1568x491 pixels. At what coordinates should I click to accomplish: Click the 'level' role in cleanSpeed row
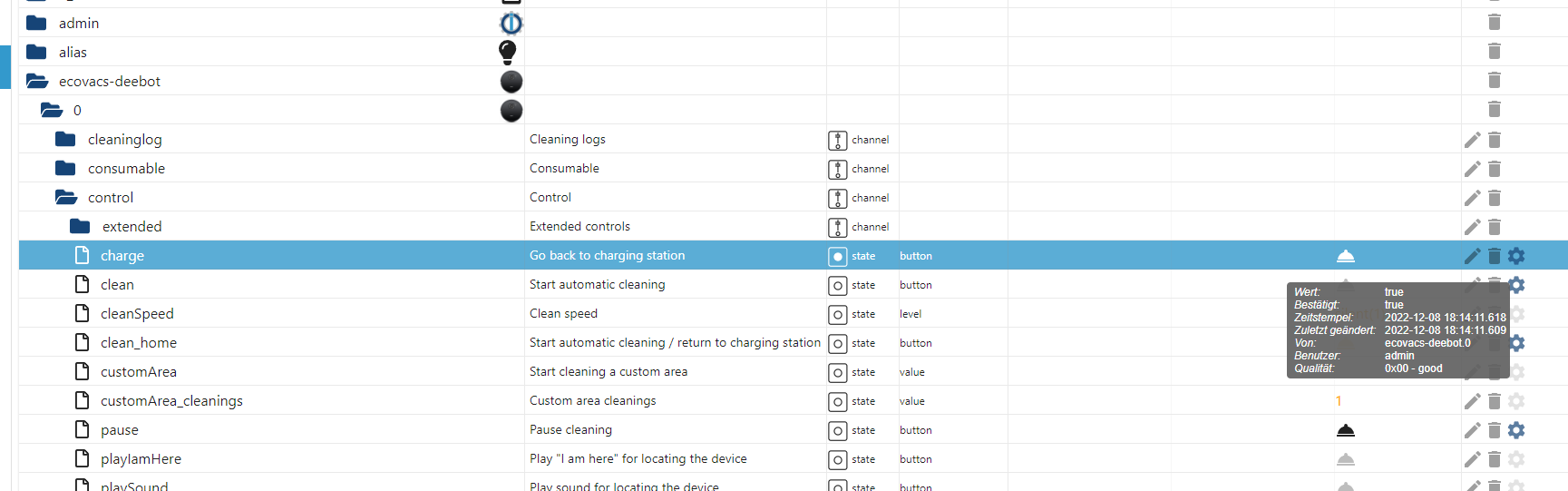click(911, 314)
